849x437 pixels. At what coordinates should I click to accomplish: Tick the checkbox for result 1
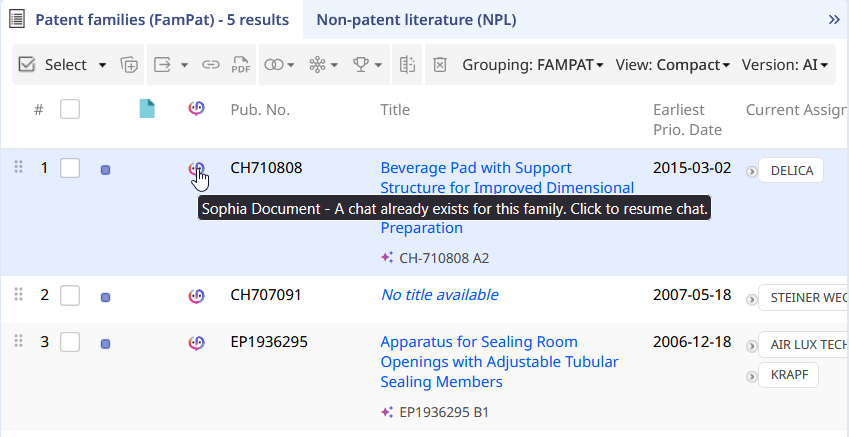pyautogui.click(x=70, y=168)
